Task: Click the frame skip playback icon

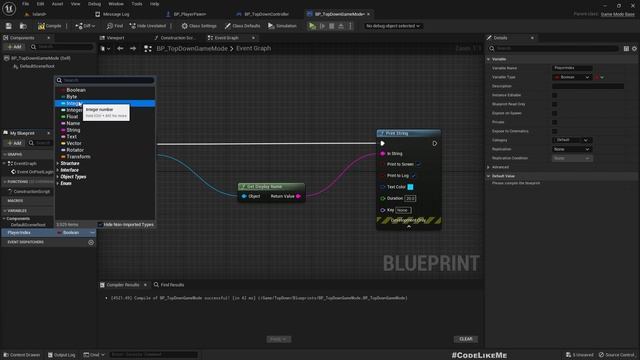Action: coord(322,26)
